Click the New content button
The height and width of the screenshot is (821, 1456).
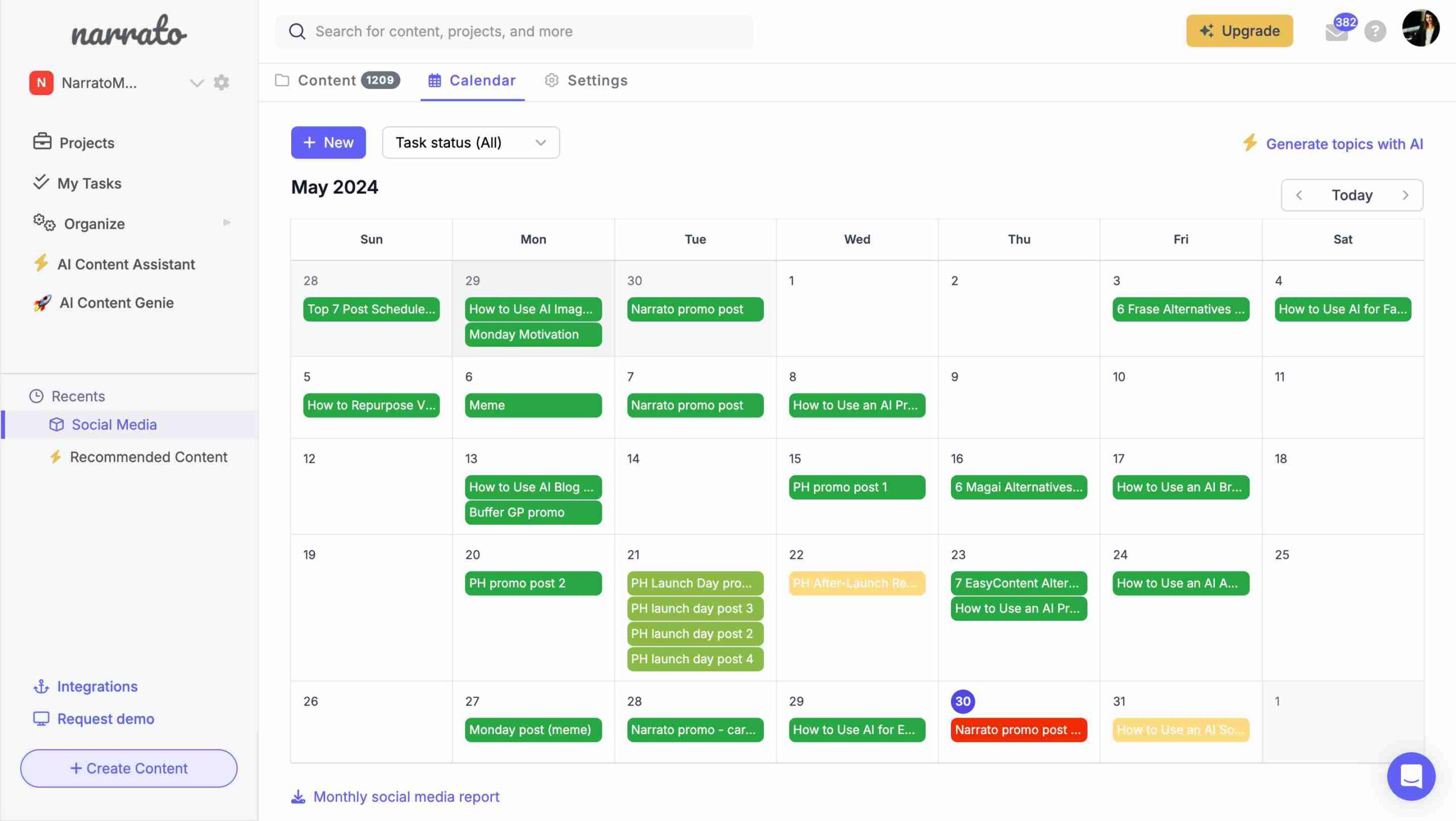[x=328, y=142]
